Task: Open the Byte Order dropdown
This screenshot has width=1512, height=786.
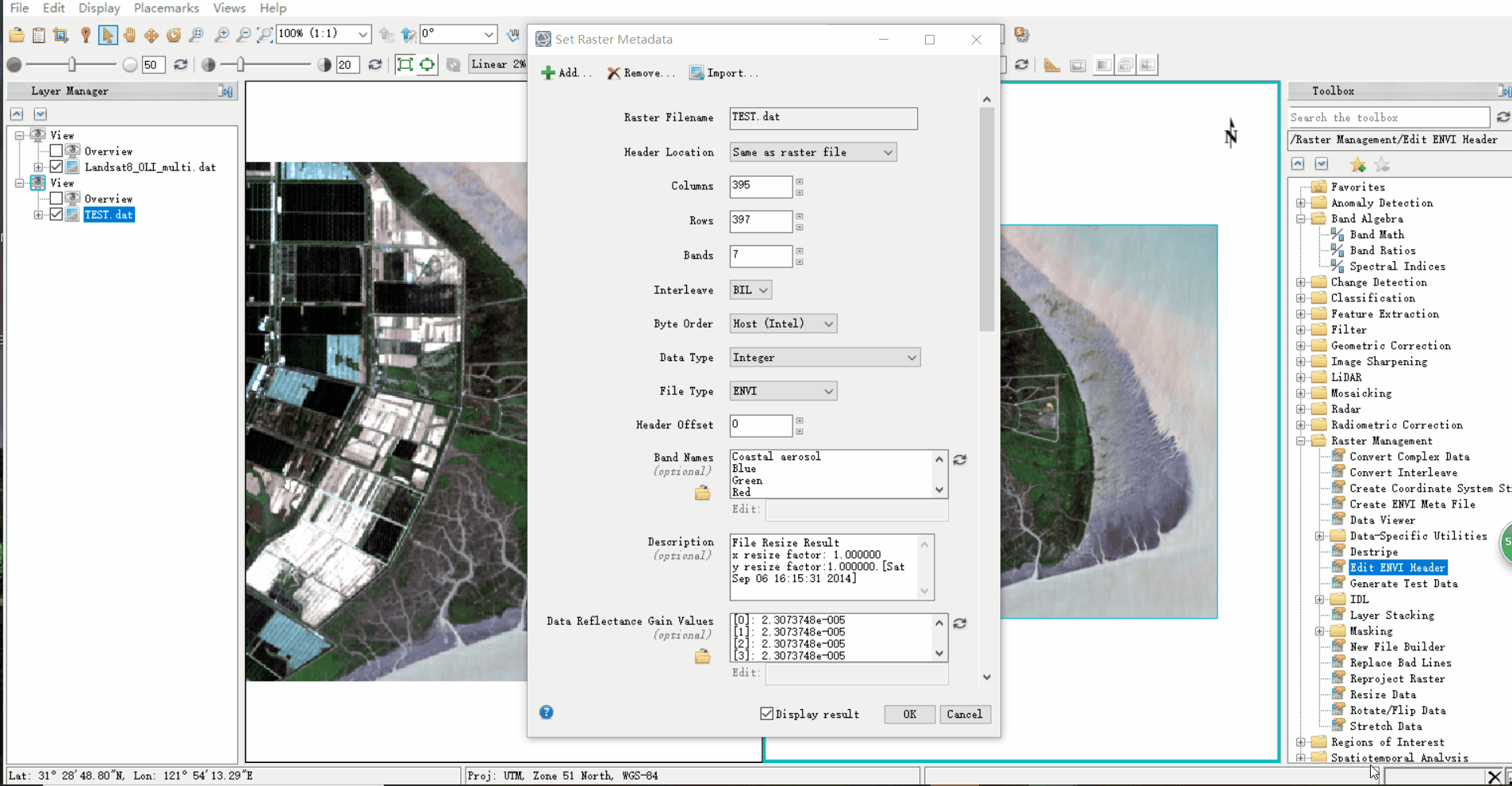Action: [x=784, y=324]
